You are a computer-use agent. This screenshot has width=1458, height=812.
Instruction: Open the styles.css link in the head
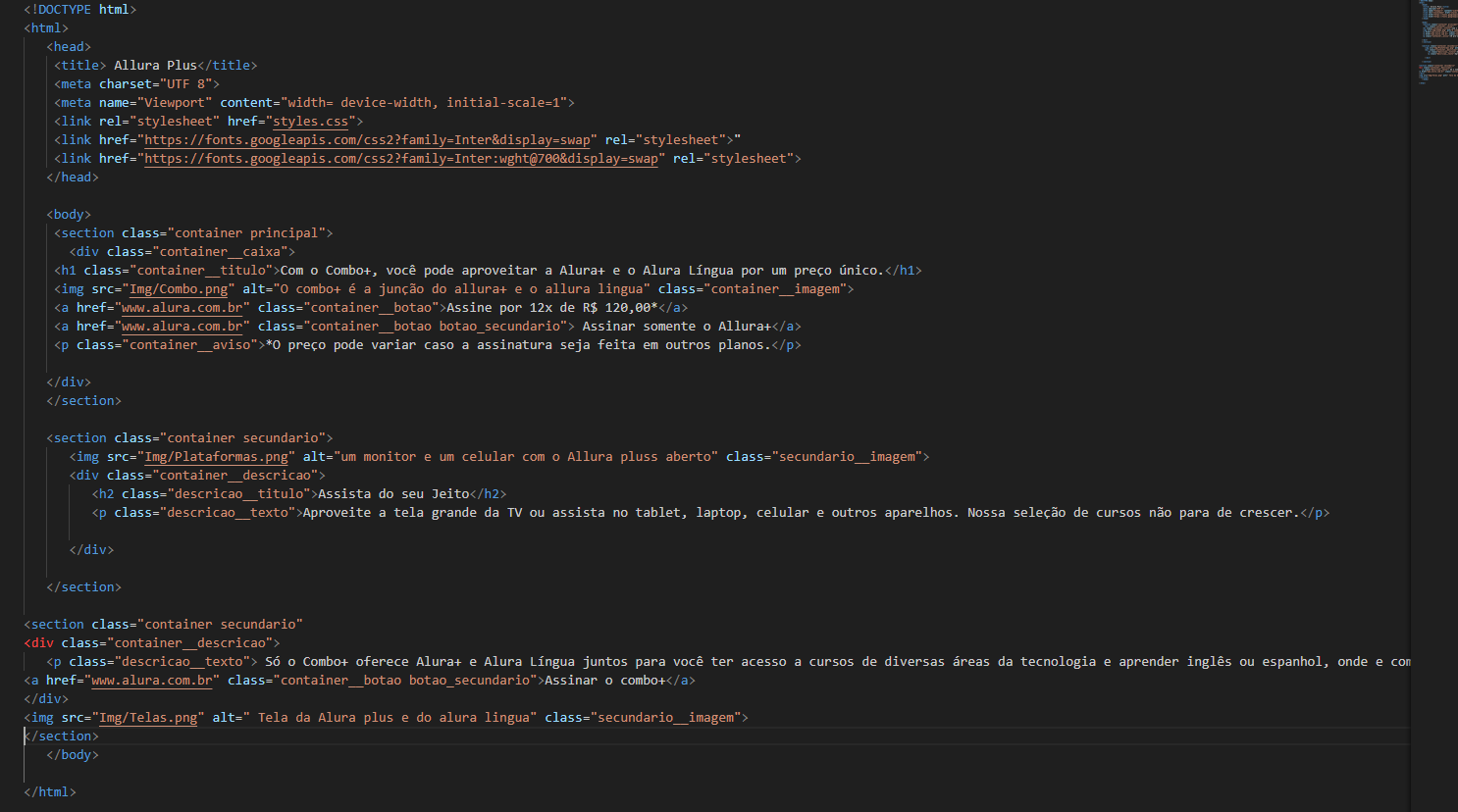click(x=310, y=122)
